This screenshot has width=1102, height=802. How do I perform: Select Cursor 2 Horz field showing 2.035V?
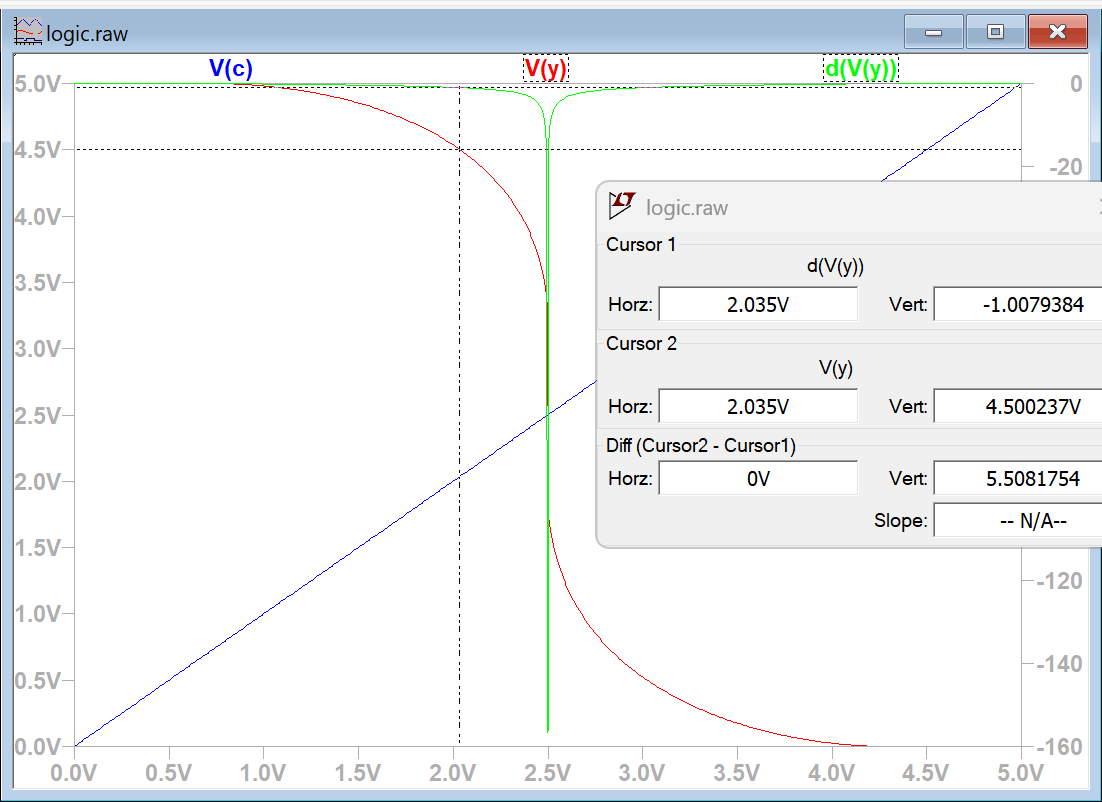(x=758, y=406)
